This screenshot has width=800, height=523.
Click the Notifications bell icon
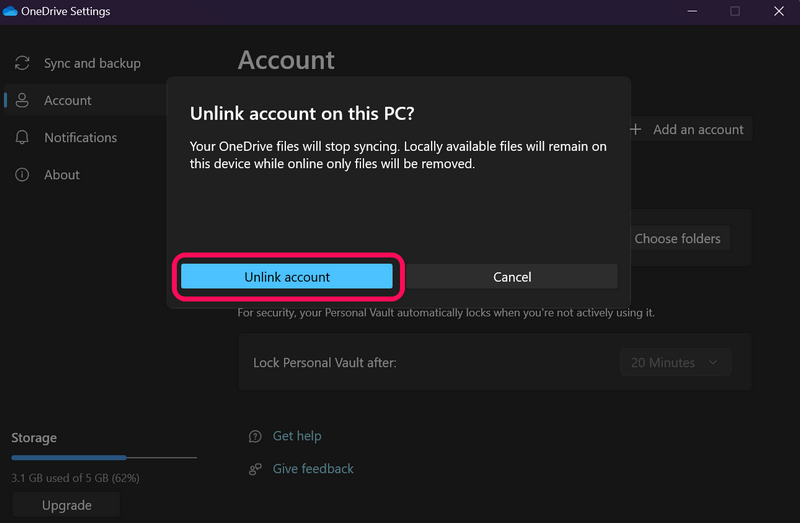coord(22,137)
